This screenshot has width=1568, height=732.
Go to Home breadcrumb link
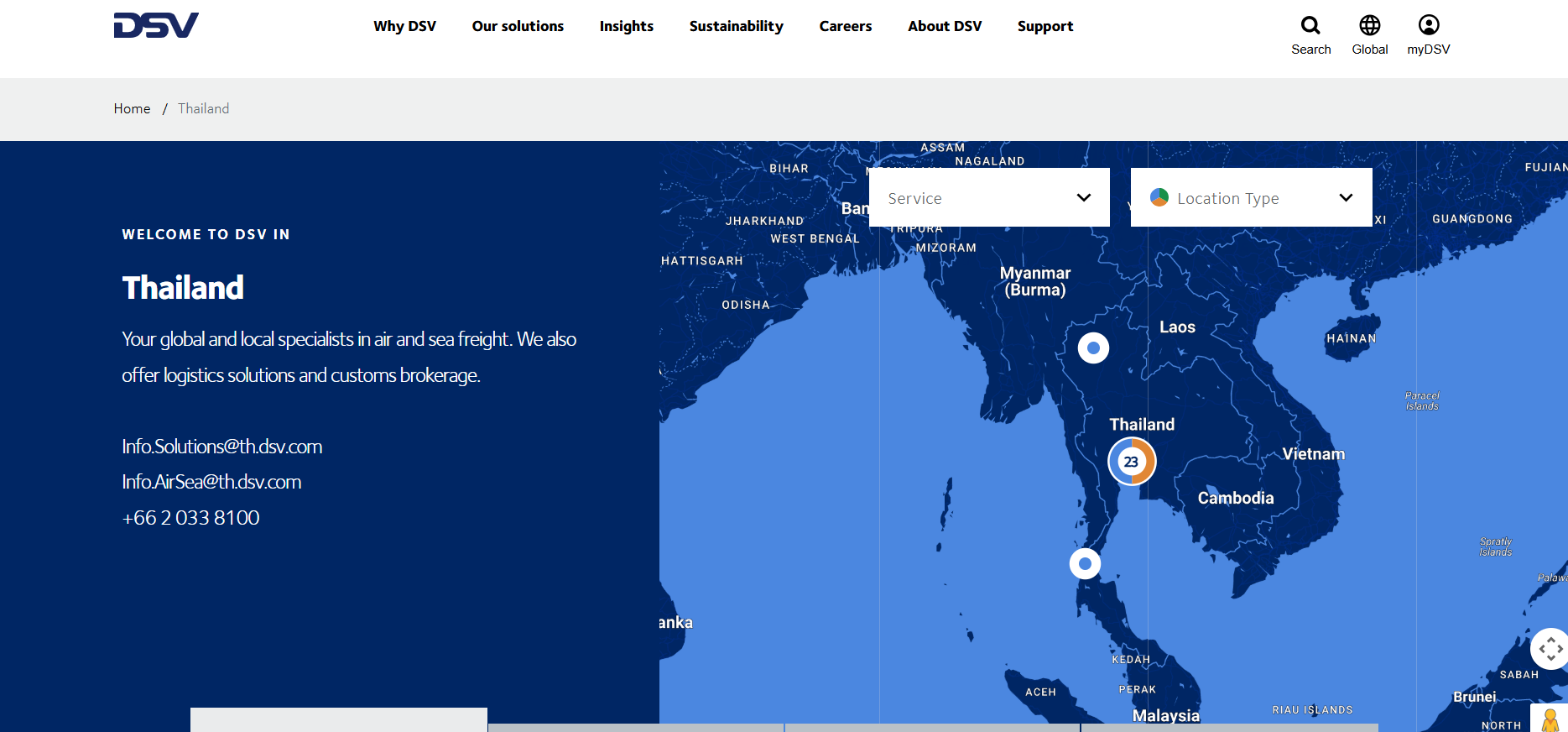coord(133,108)
